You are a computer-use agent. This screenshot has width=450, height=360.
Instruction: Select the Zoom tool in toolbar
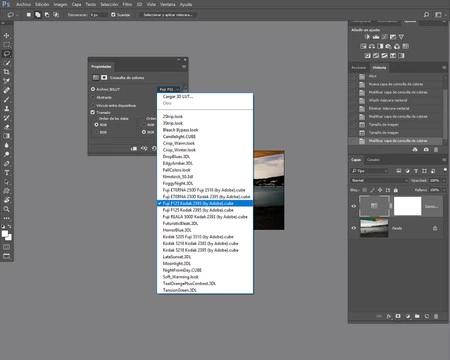click(6, 209)
